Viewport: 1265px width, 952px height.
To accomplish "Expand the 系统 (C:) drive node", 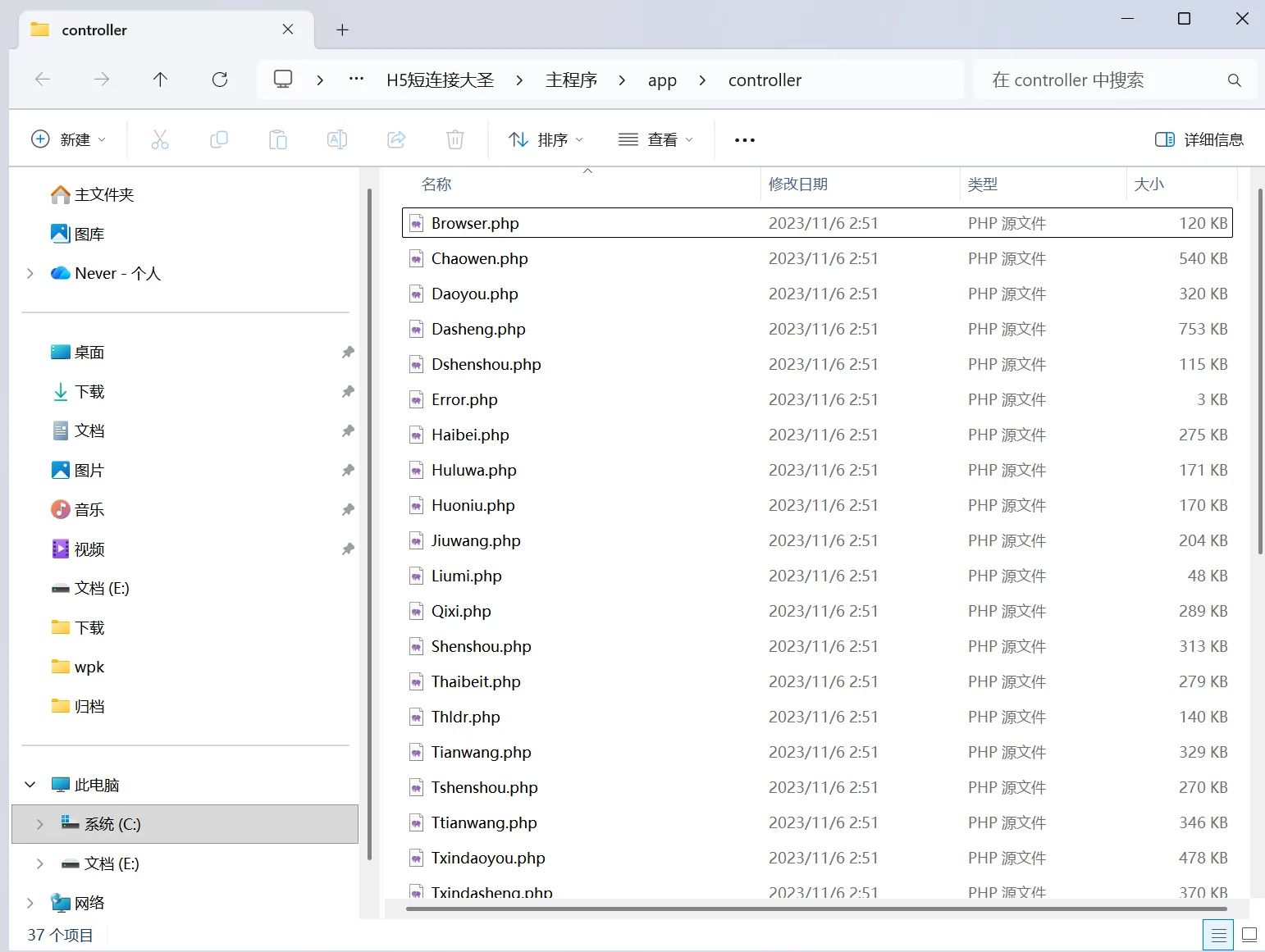I will 39,824.
